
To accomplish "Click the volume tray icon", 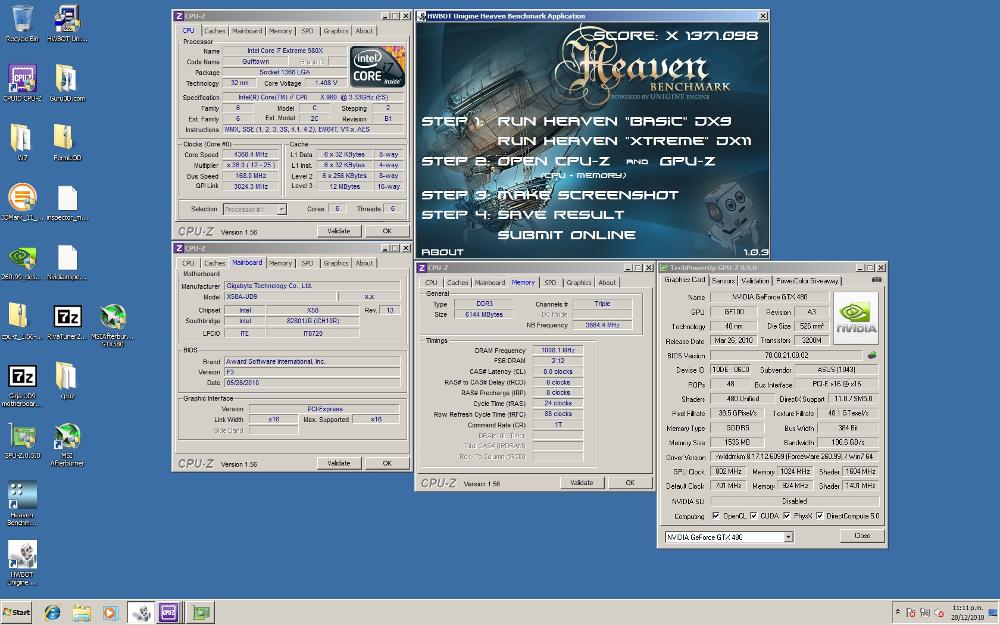I will pyautogui.click(x=938, y=612).
